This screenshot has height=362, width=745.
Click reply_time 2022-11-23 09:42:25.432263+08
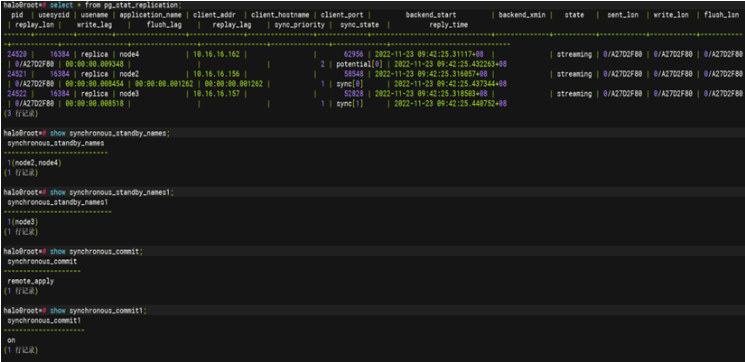(450, 64)
